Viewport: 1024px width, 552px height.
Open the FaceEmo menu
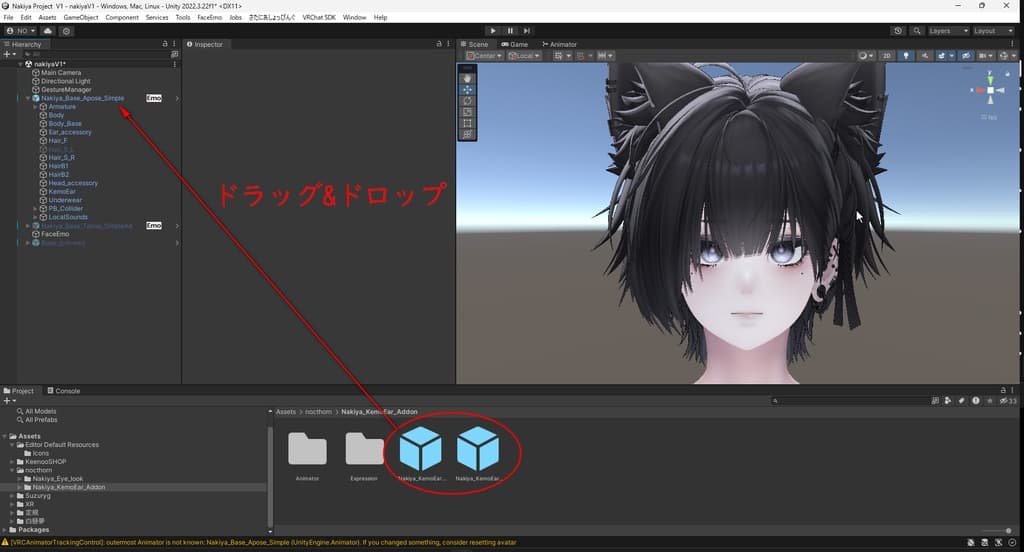coord(210,18)
